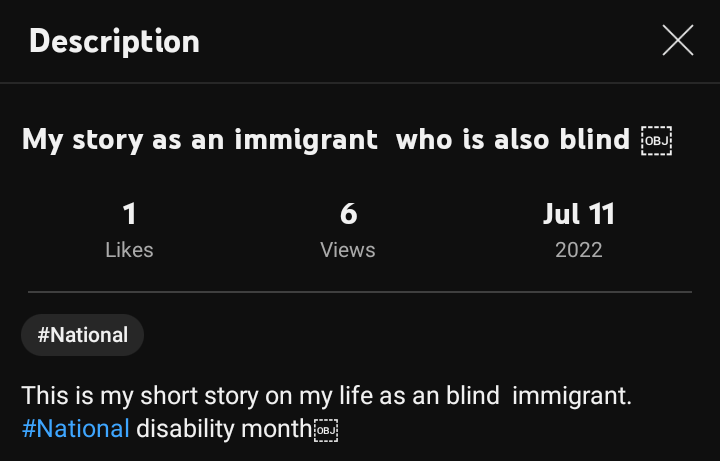Click the Description panel heading
This screenshot has width=720, height=461.
coord(114,41)
